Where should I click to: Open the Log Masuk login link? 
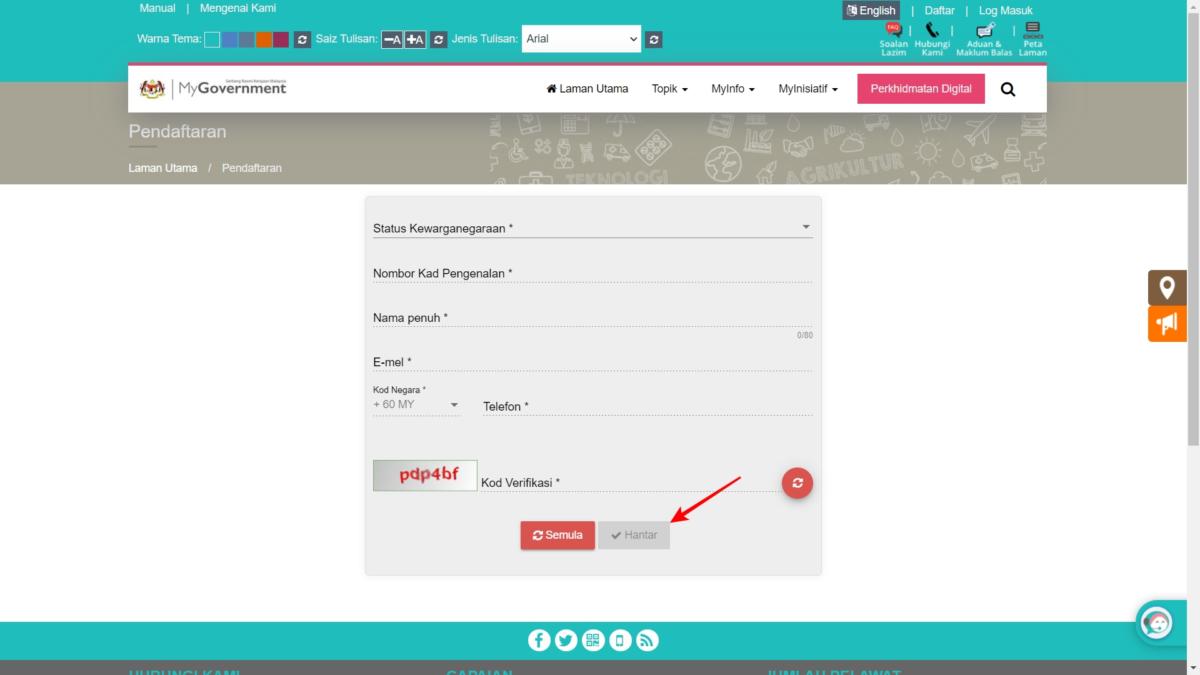click(1006, 11)
